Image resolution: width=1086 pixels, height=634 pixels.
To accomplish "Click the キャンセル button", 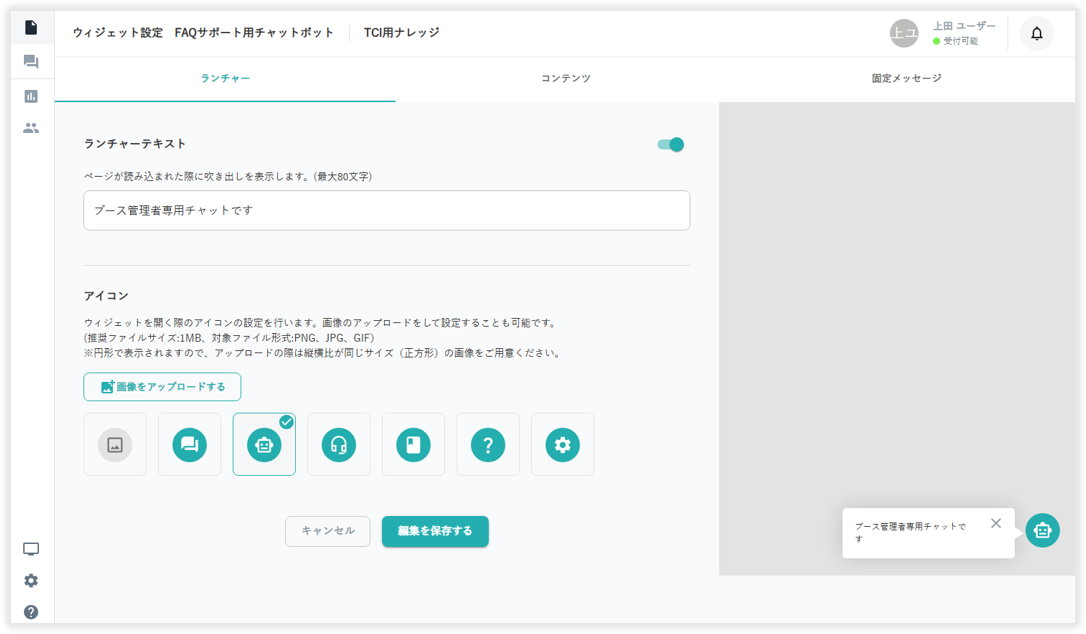I will point(328,531).
